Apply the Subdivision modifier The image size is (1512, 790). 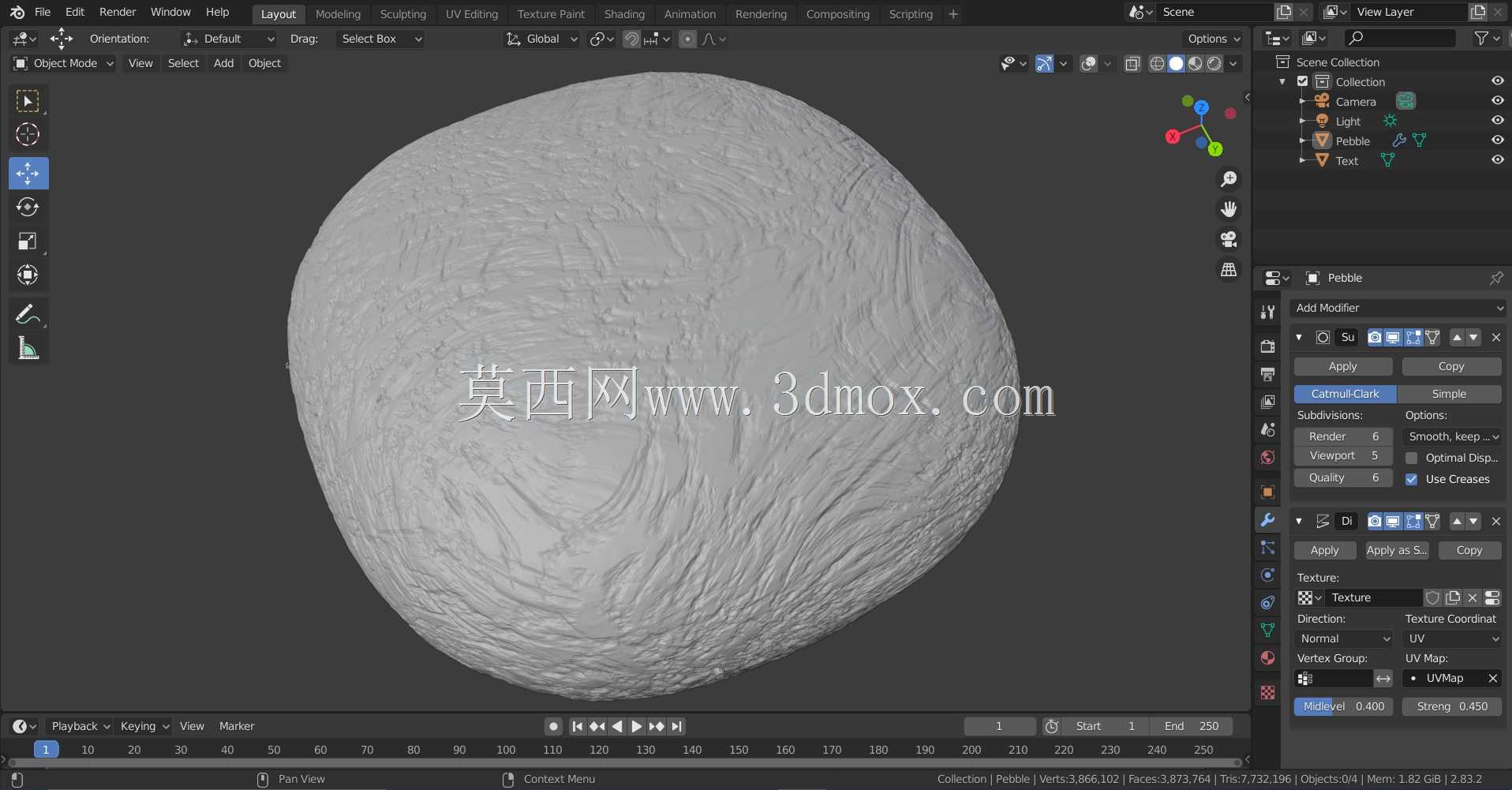tap(1343, 366)
